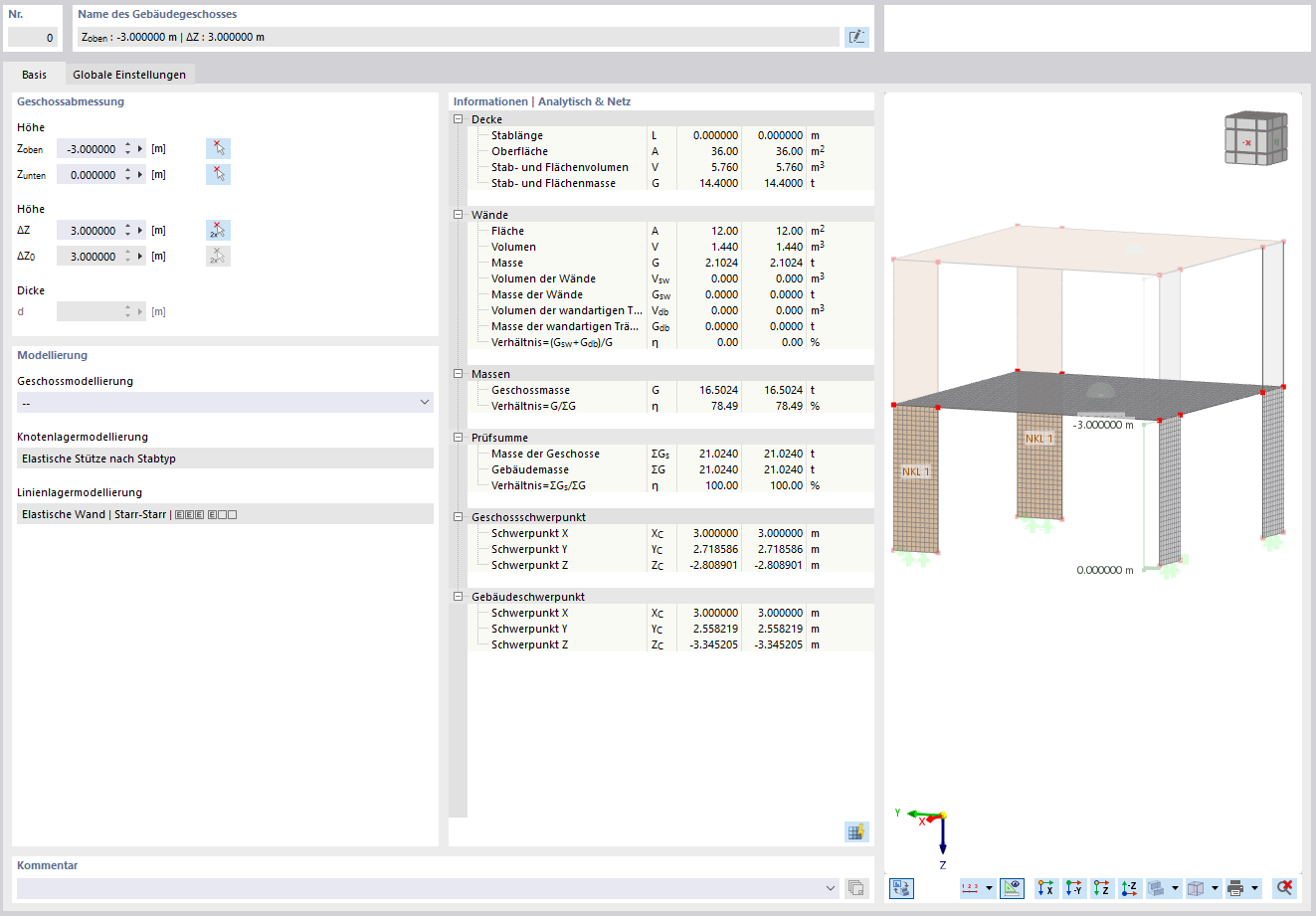The height and width of the screenshot is (916, 1316).
Task: Click the spinner arrows of the Zoben field
Action: [x=127, y=149]
